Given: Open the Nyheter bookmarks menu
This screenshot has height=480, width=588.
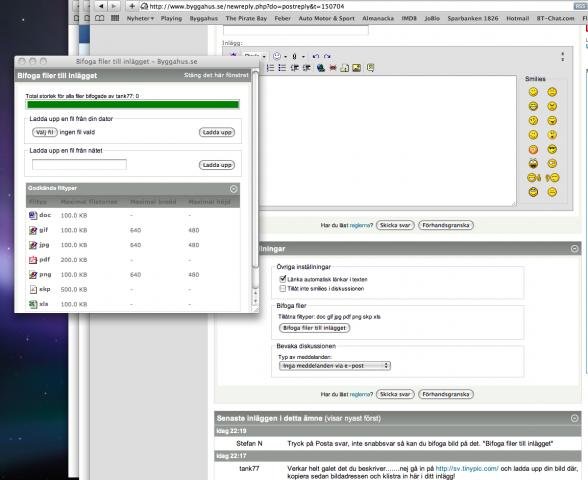Looking at the screenshot, I should pyautogui.click(x=140, y=18).
